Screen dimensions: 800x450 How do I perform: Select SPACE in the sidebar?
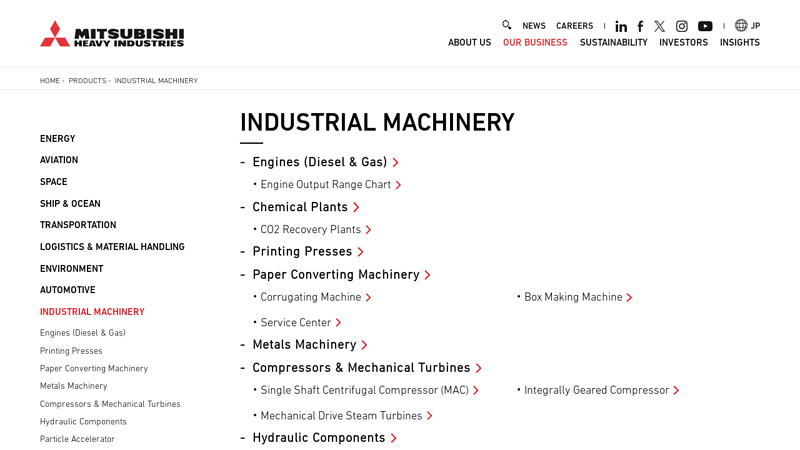coord(54,182)
